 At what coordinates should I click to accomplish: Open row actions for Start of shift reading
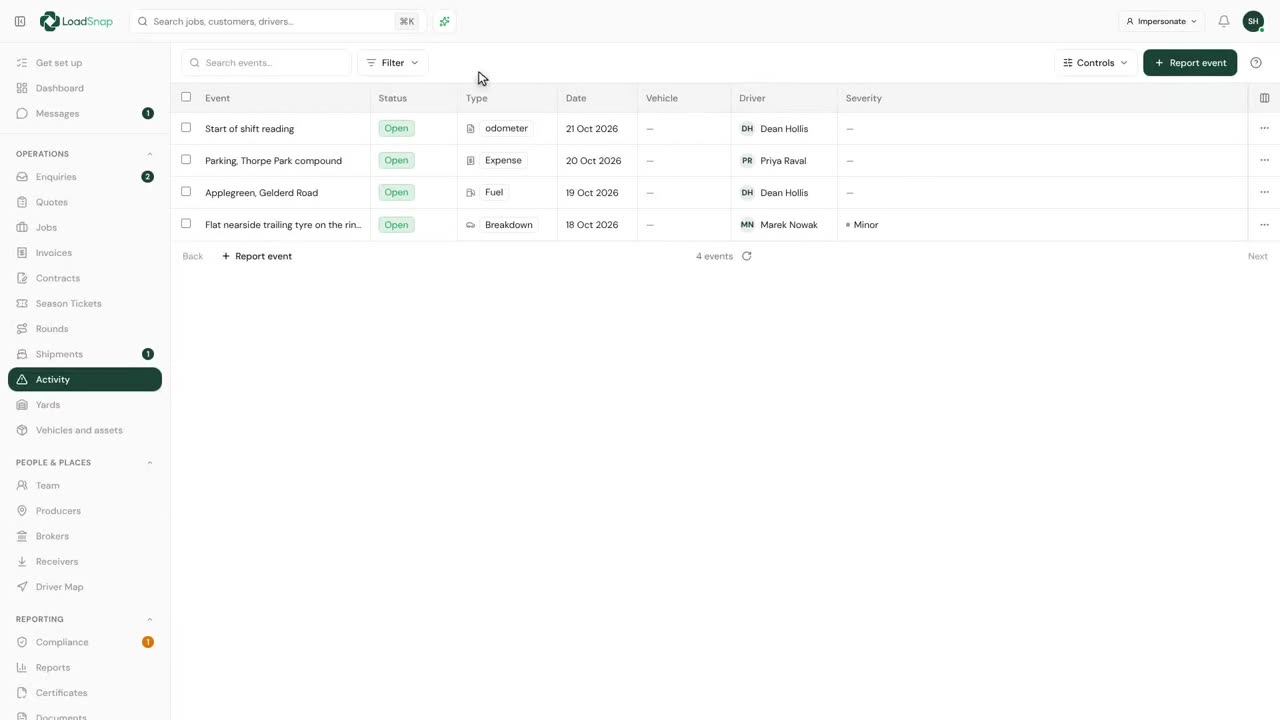tap(1264, 128)
